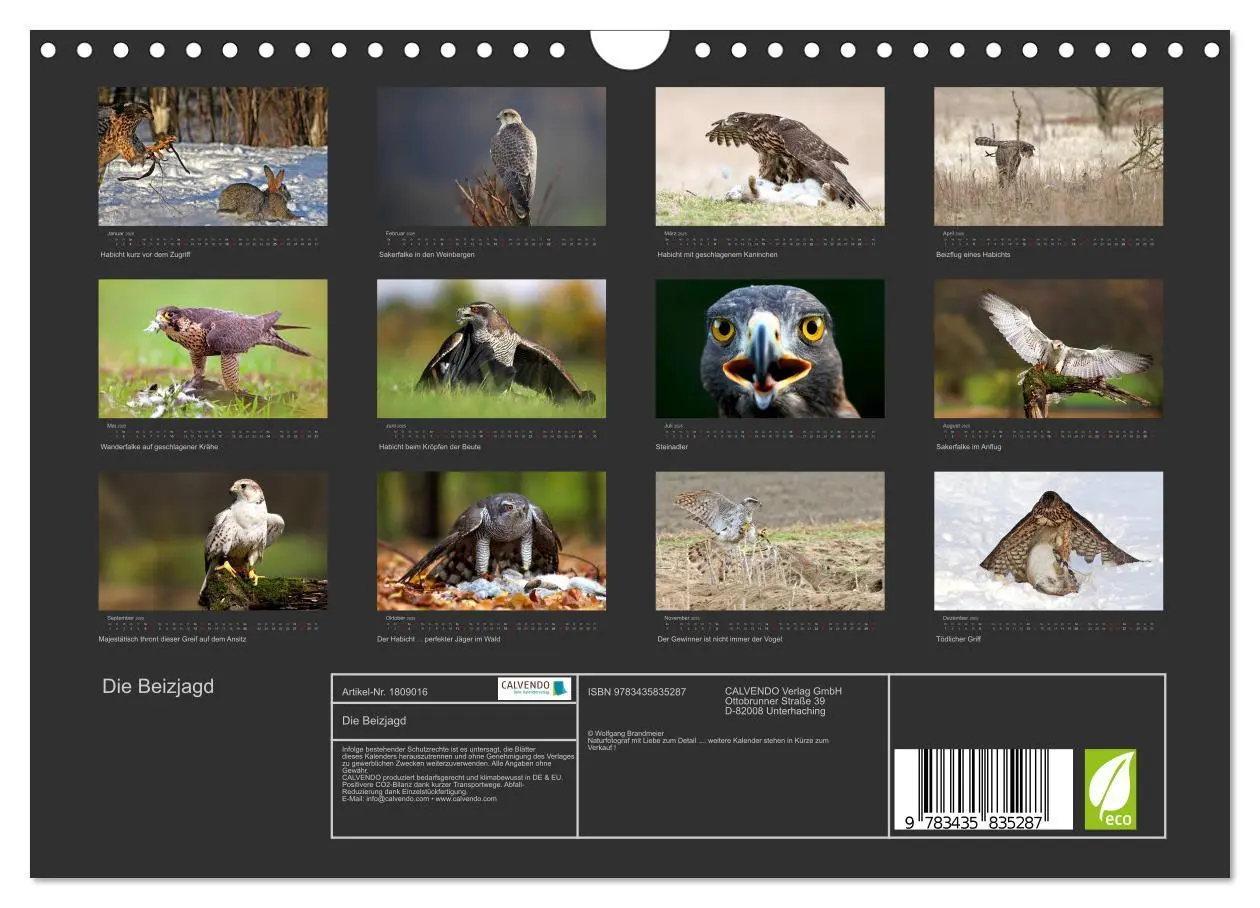Click caption 'Tödlicher Griff'
The width and height of the screenshot is (1260, 908).
pos(958,639)
